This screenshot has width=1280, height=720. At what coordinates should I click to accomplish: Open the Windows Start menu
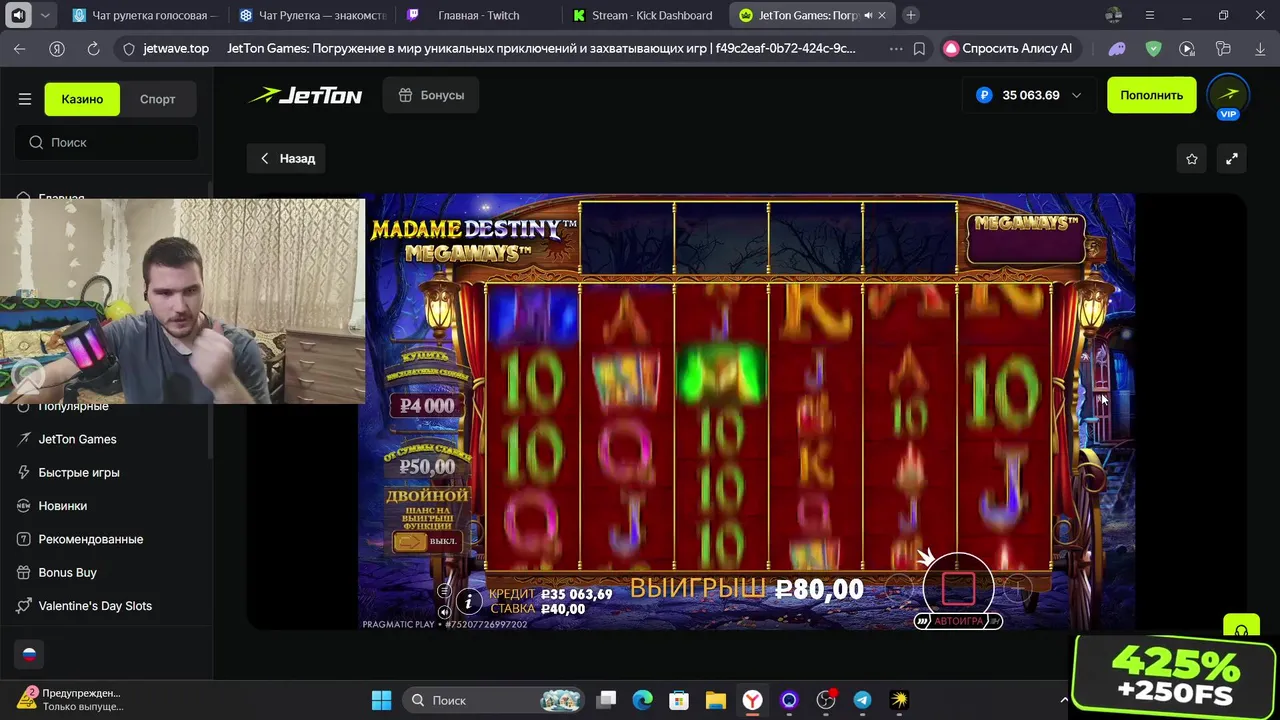tap(382, 700)
